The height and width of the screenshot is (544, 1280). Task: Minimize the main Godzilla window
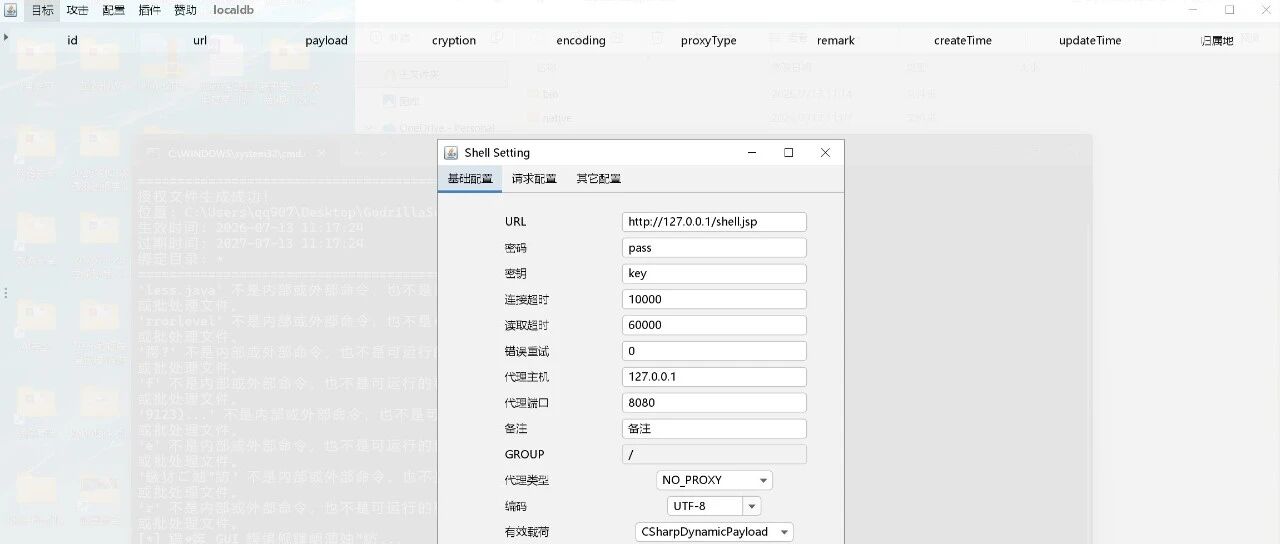tap(1194, 10)
